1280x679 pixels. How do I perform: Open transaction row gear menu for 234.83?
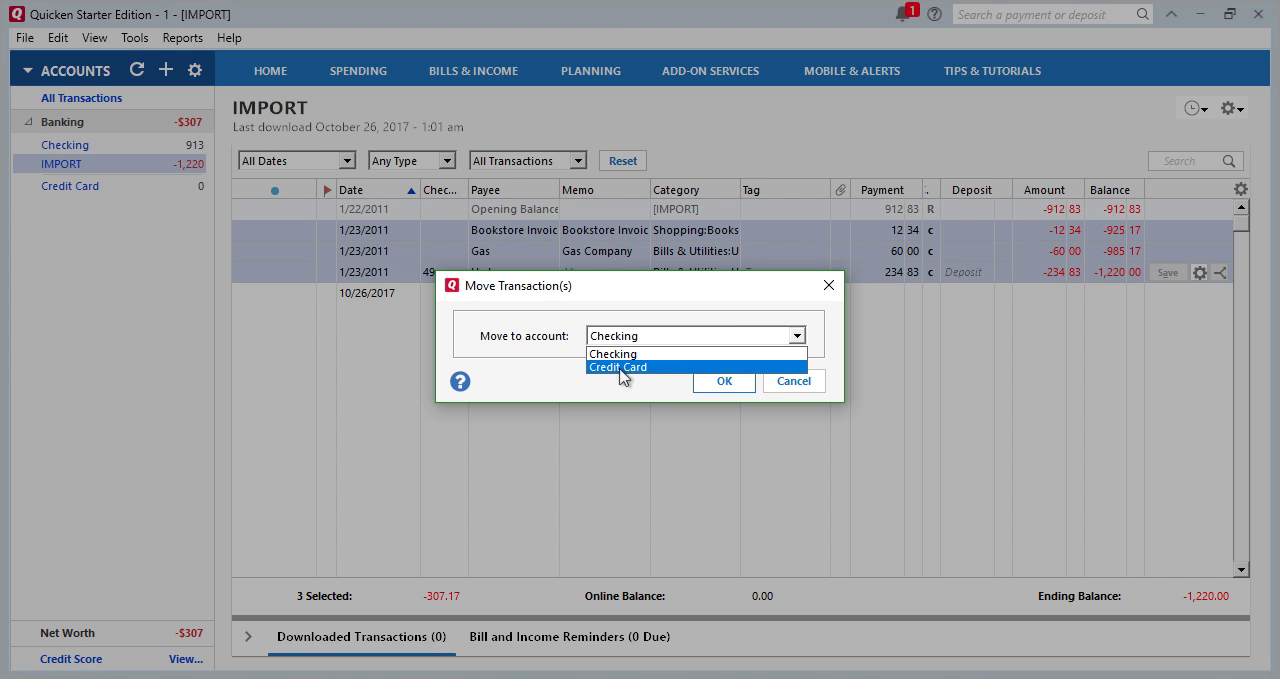click(1199, 272)
